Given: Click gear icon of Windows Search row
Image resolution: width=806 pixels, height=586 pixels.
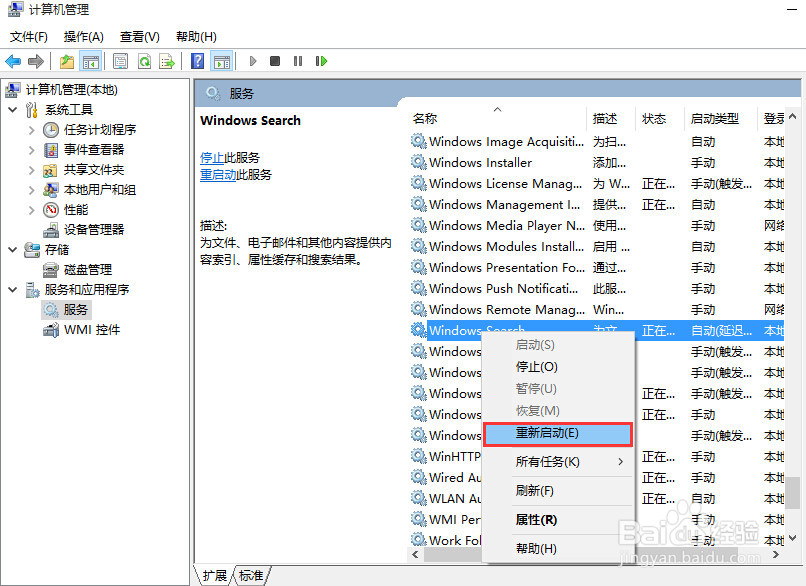Looking at the screenshot, I should (x=419, y=330).
